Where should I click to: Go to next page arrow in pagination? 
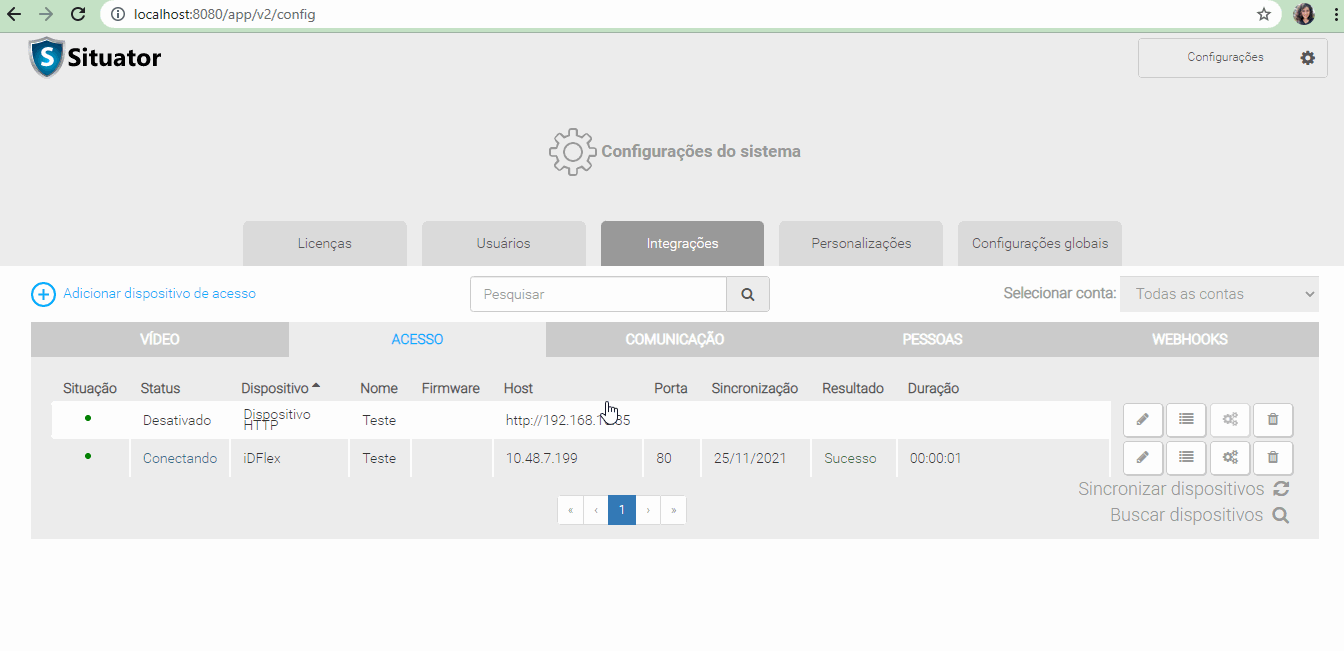(648, 510)
